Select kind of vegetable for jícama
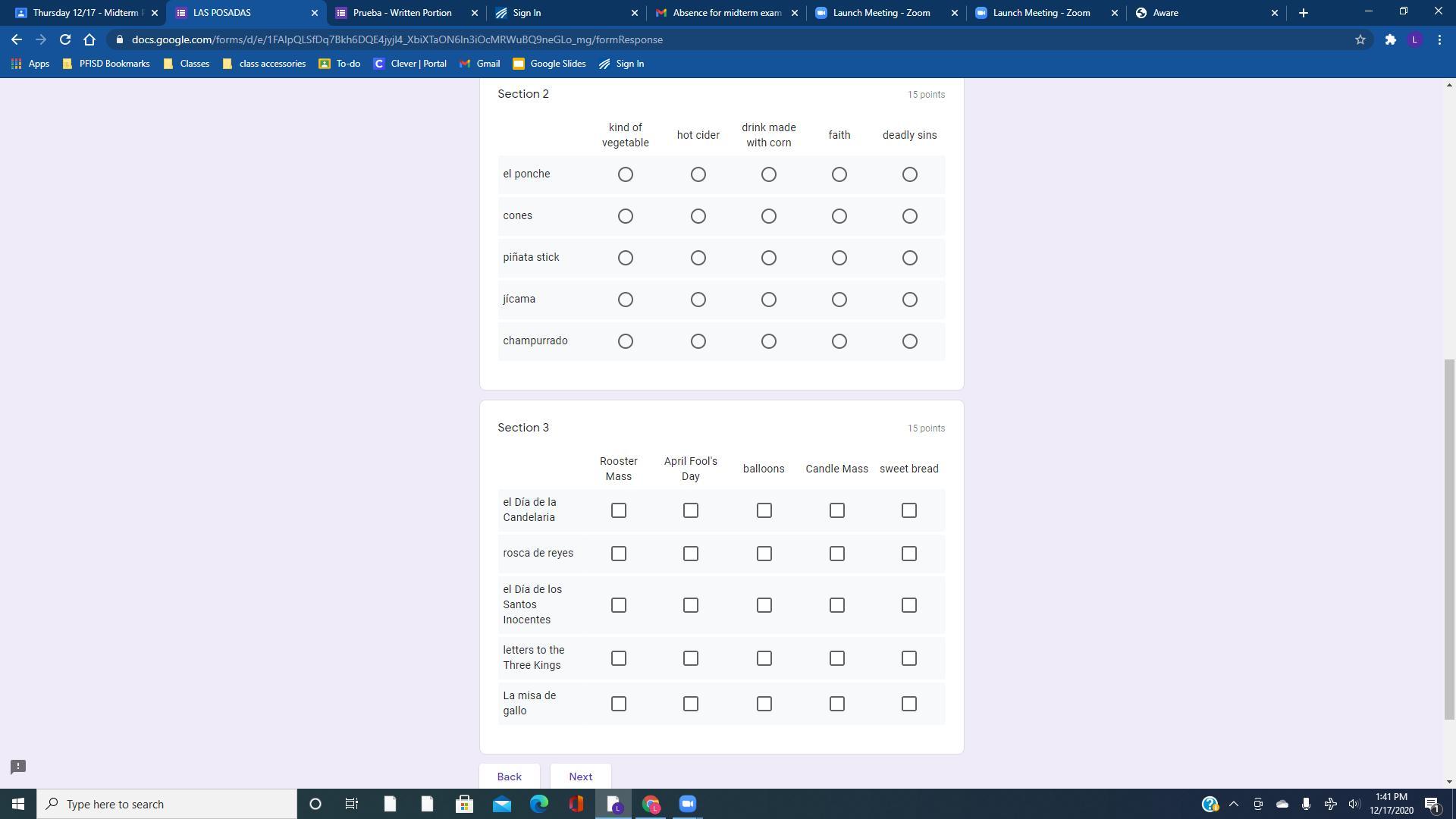This screenshot has height=819, width=1456. click(625, 300)
